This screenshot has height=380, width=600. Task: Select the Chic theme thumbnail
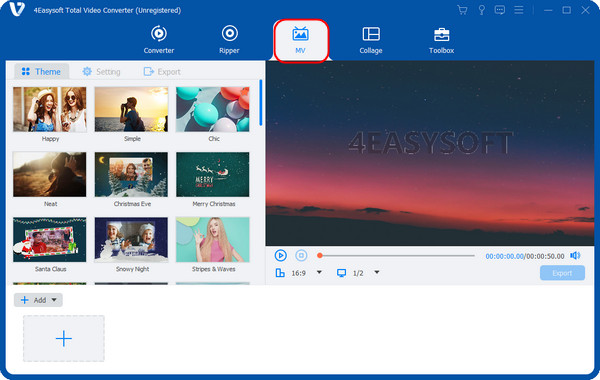tap(213, 109)
